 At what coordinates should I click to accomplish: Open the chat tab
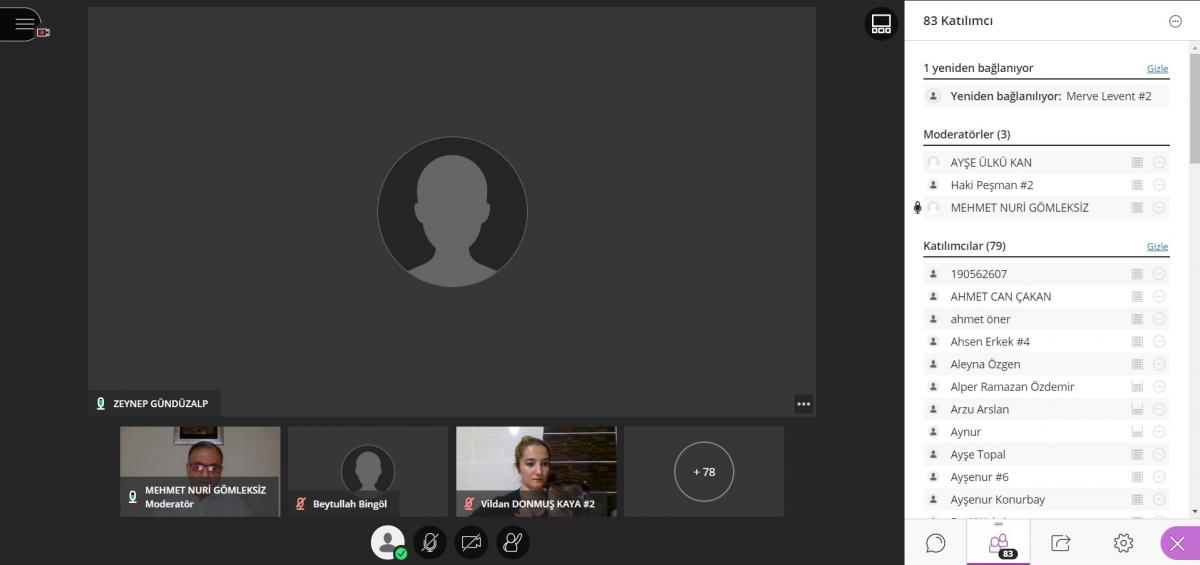(936, 542)
